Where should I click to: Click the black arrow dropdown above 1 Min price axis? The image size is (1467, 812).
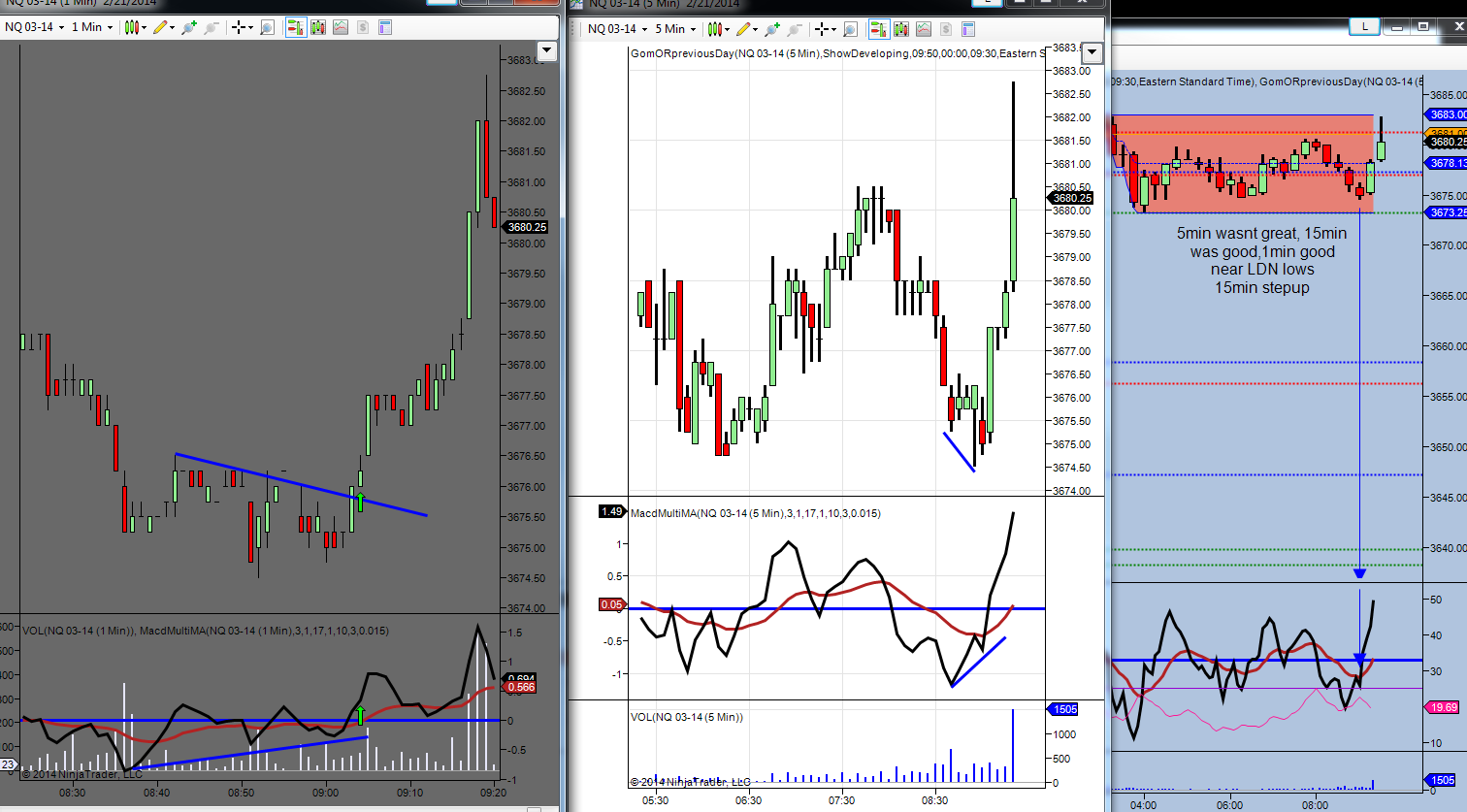(546, 49)
